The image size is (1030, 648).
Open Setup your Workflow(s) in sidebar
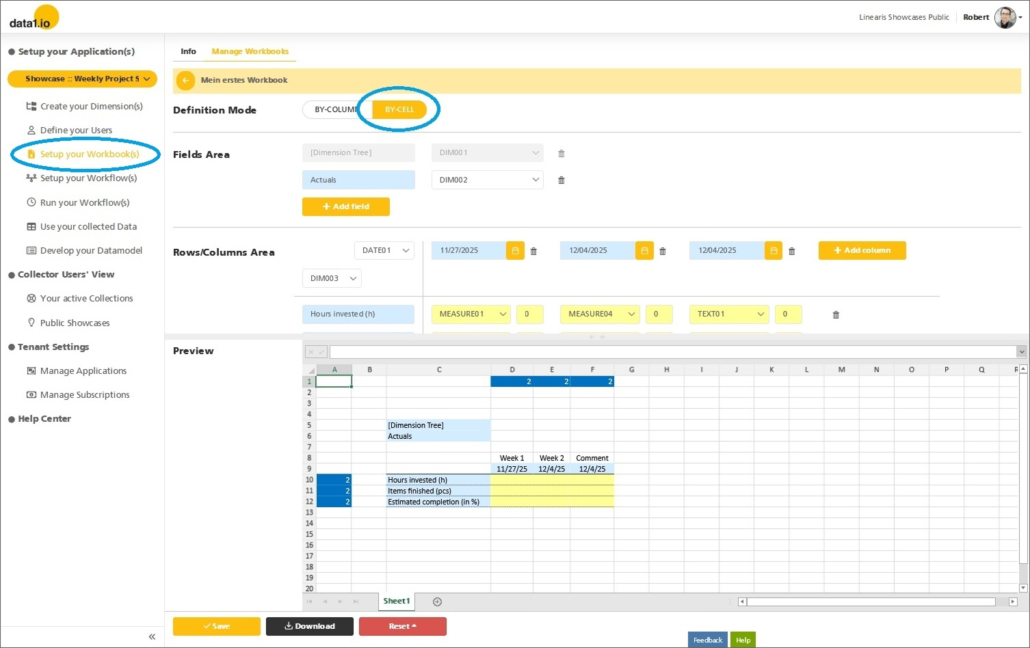click(x=88, y=178)
